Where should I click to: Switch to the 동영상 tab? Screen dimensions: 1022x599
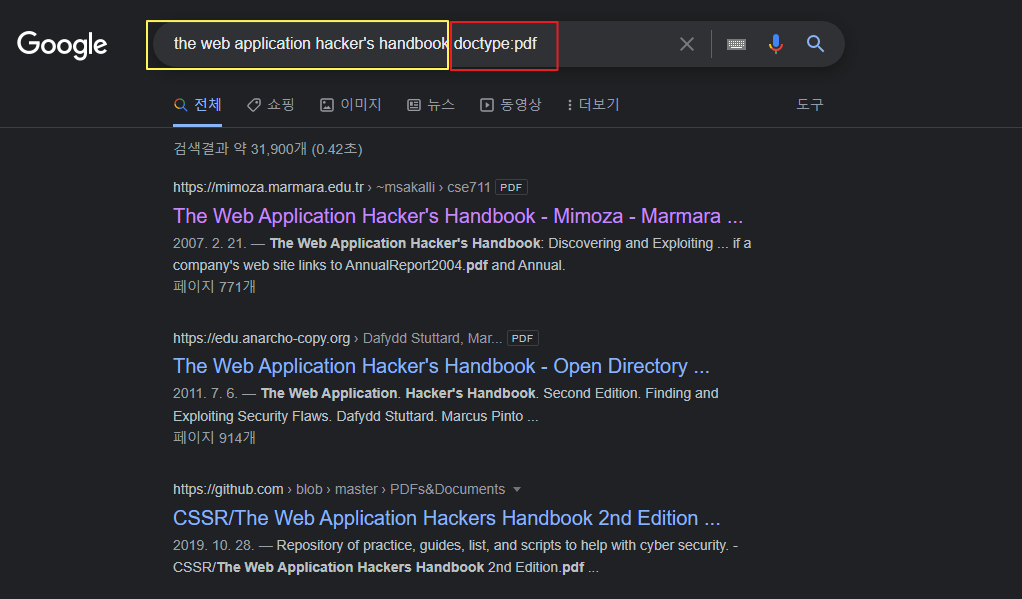pyautogui.click(x=510, y=105)
